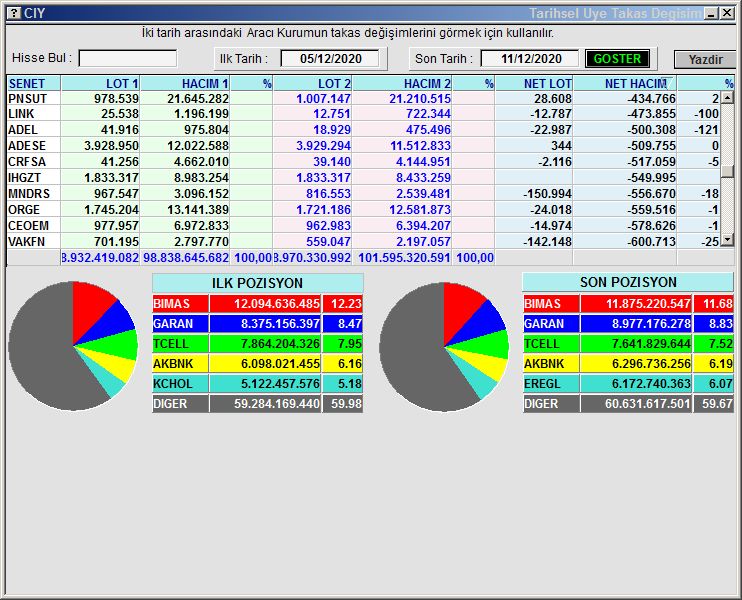Click percent 59.98 in ILK POZISYON
Screen dimensions: 742x600
coord(343,404)
